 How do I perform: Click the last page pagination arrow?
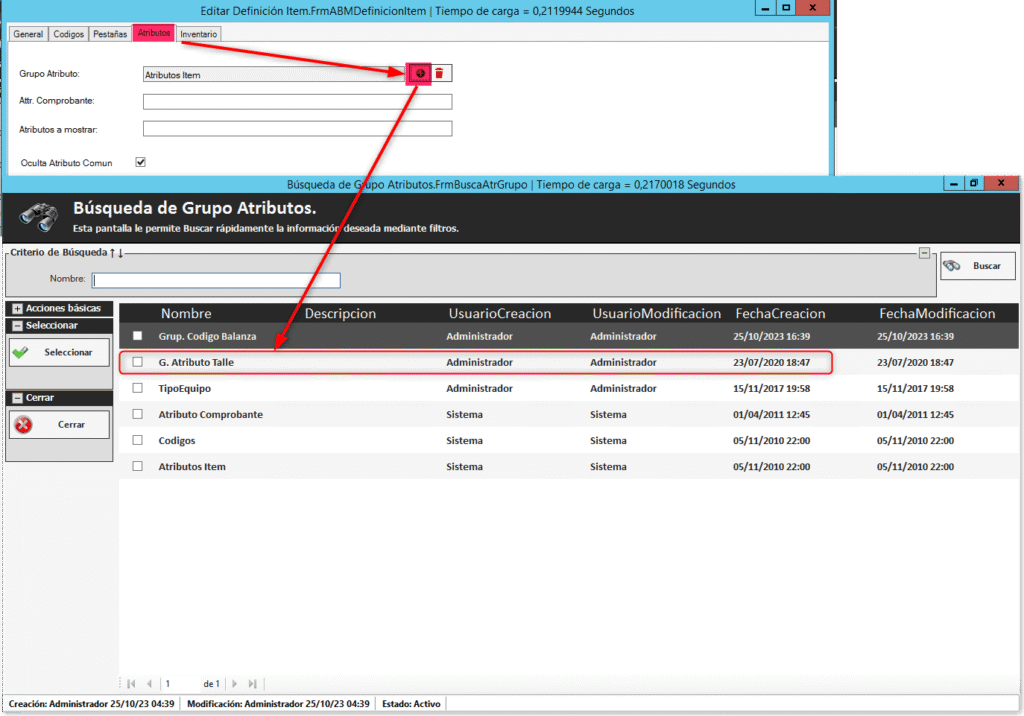click(253, 684)
